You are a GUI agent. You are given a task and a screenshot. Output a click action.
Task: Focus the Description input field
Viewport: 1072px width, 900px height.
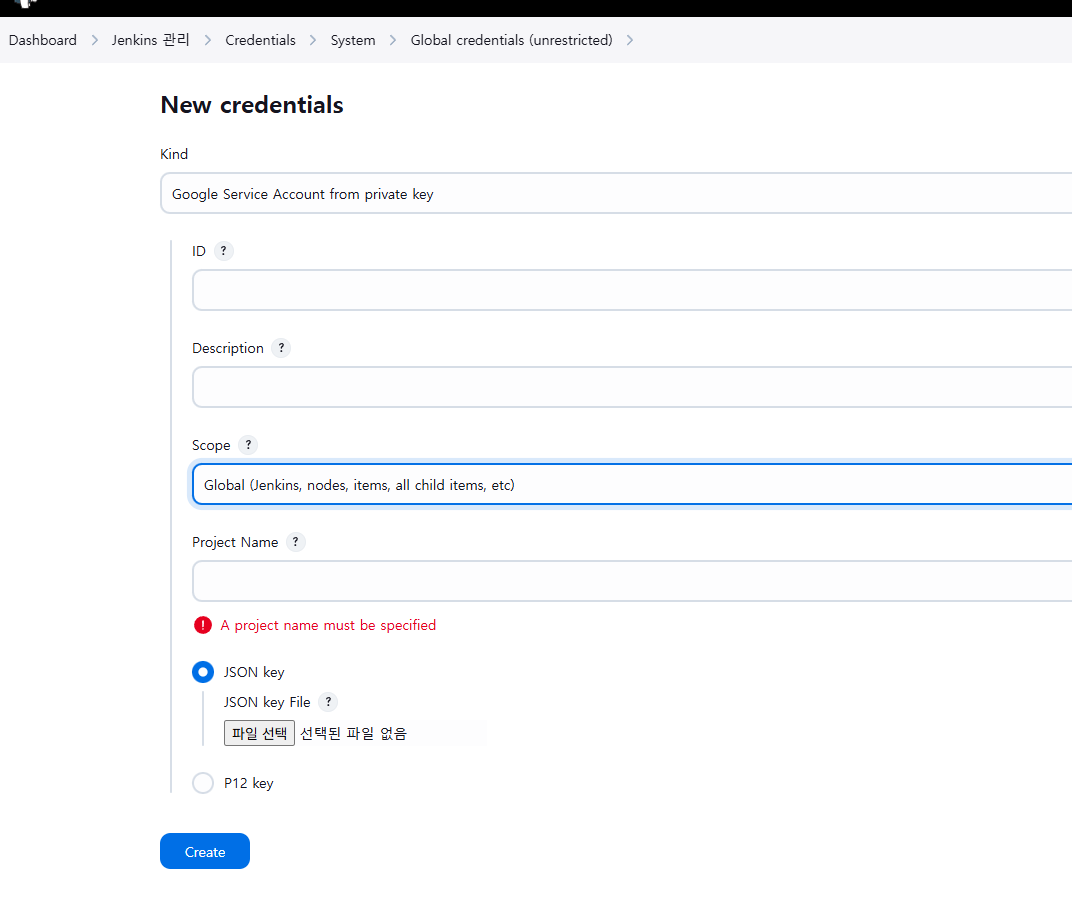[632, 387]
